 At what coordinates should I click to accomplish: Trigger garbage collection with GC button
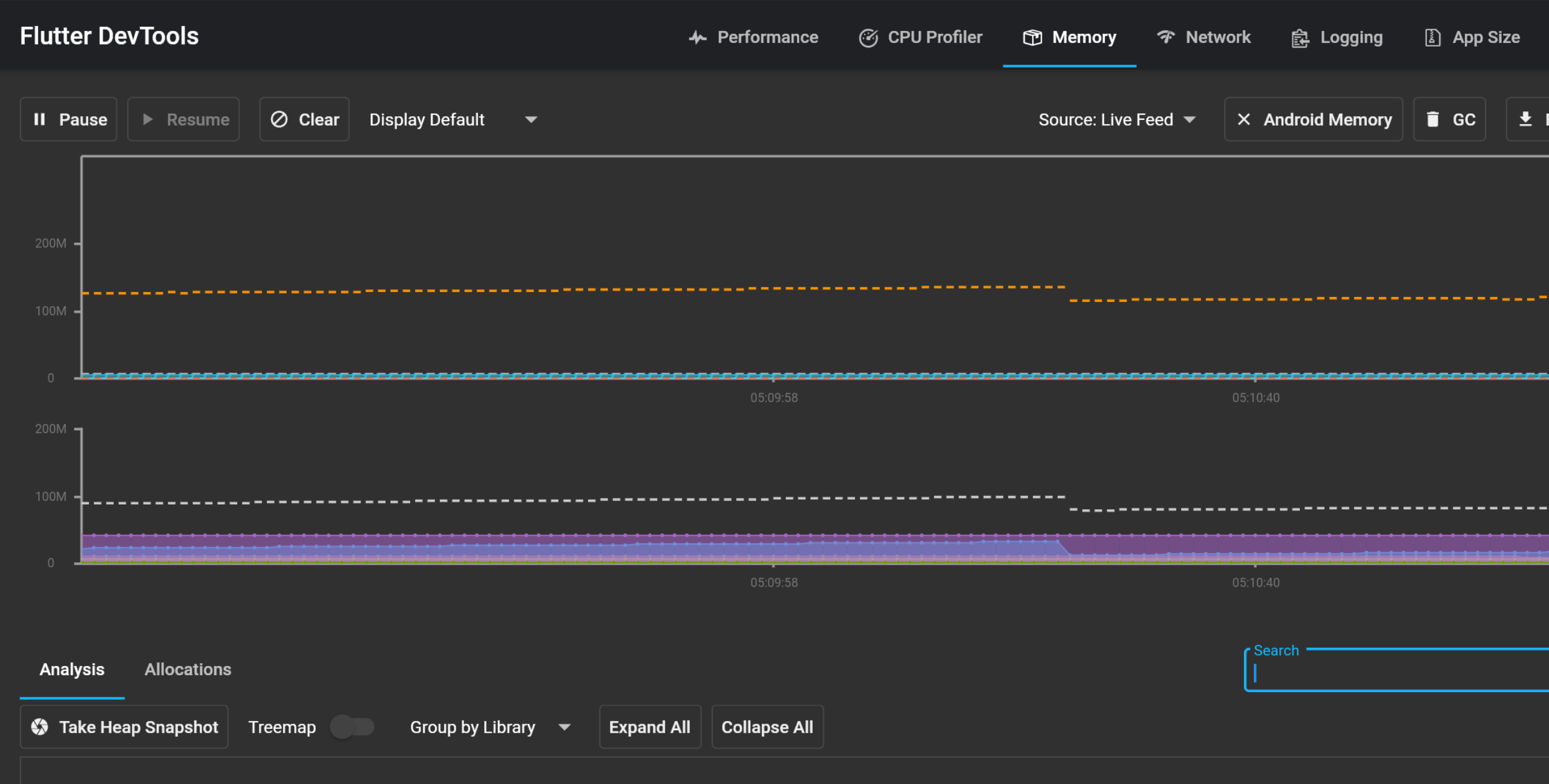pos(1450,119)
